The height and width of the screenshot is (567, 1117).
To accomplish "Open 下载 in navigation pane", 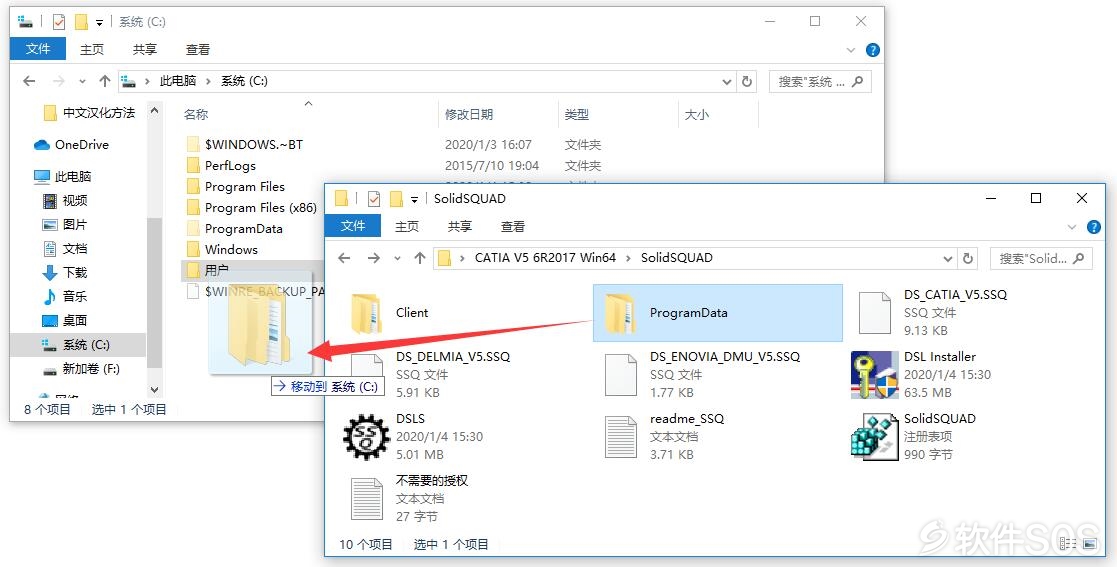I will coord(65,272).
